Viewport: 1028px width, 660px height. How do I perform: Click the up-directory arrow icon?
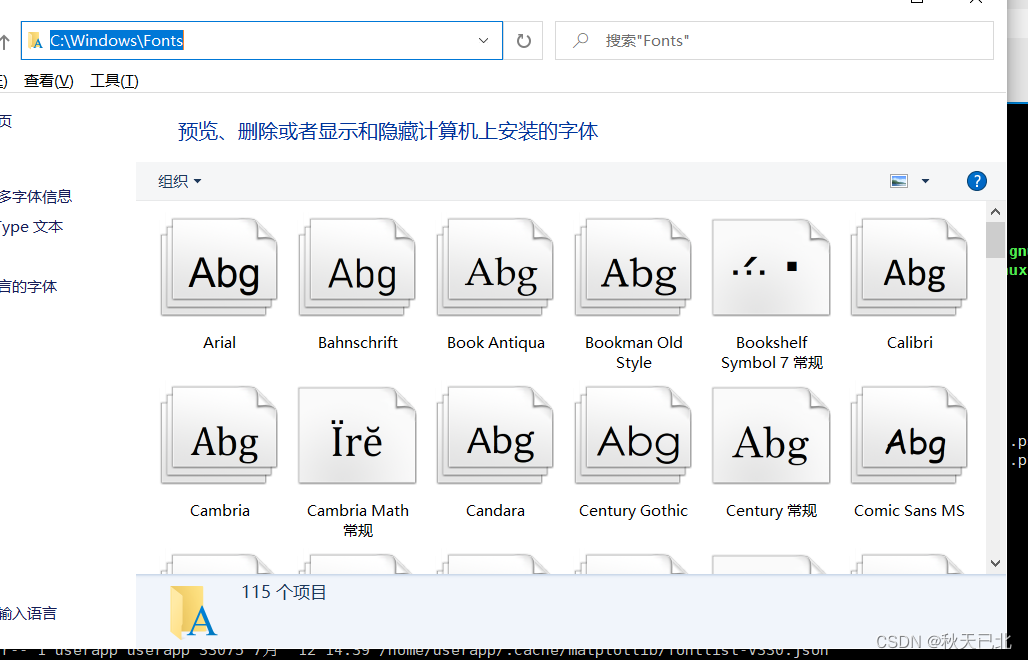coord(5,42)
